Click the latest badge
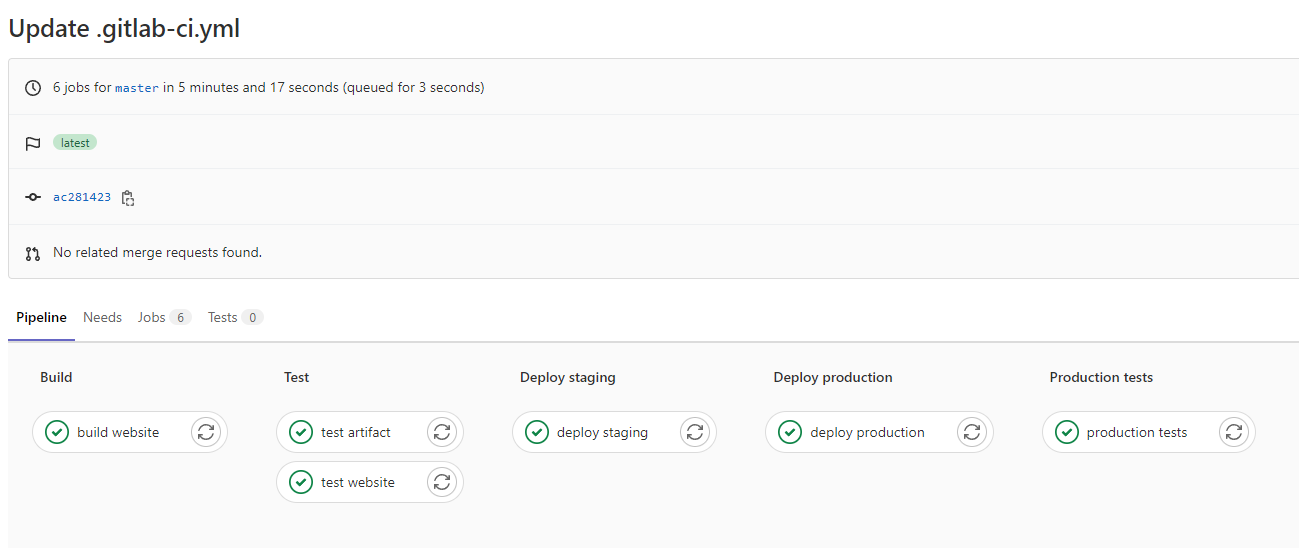 [75, 143]
